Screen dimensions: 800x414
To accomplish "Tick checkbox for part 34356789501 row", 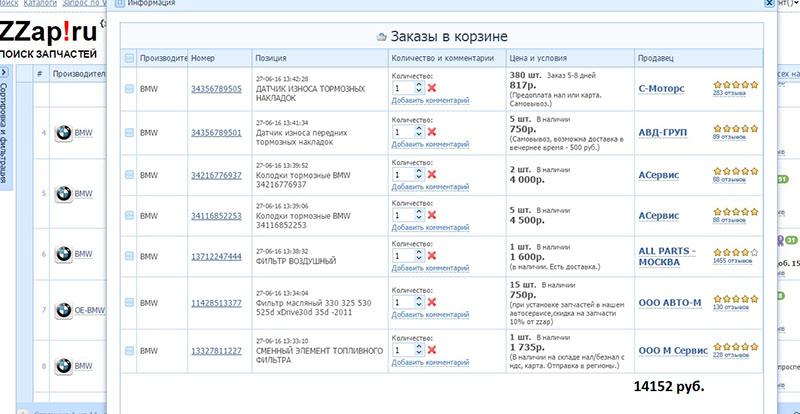I will 130,133.
